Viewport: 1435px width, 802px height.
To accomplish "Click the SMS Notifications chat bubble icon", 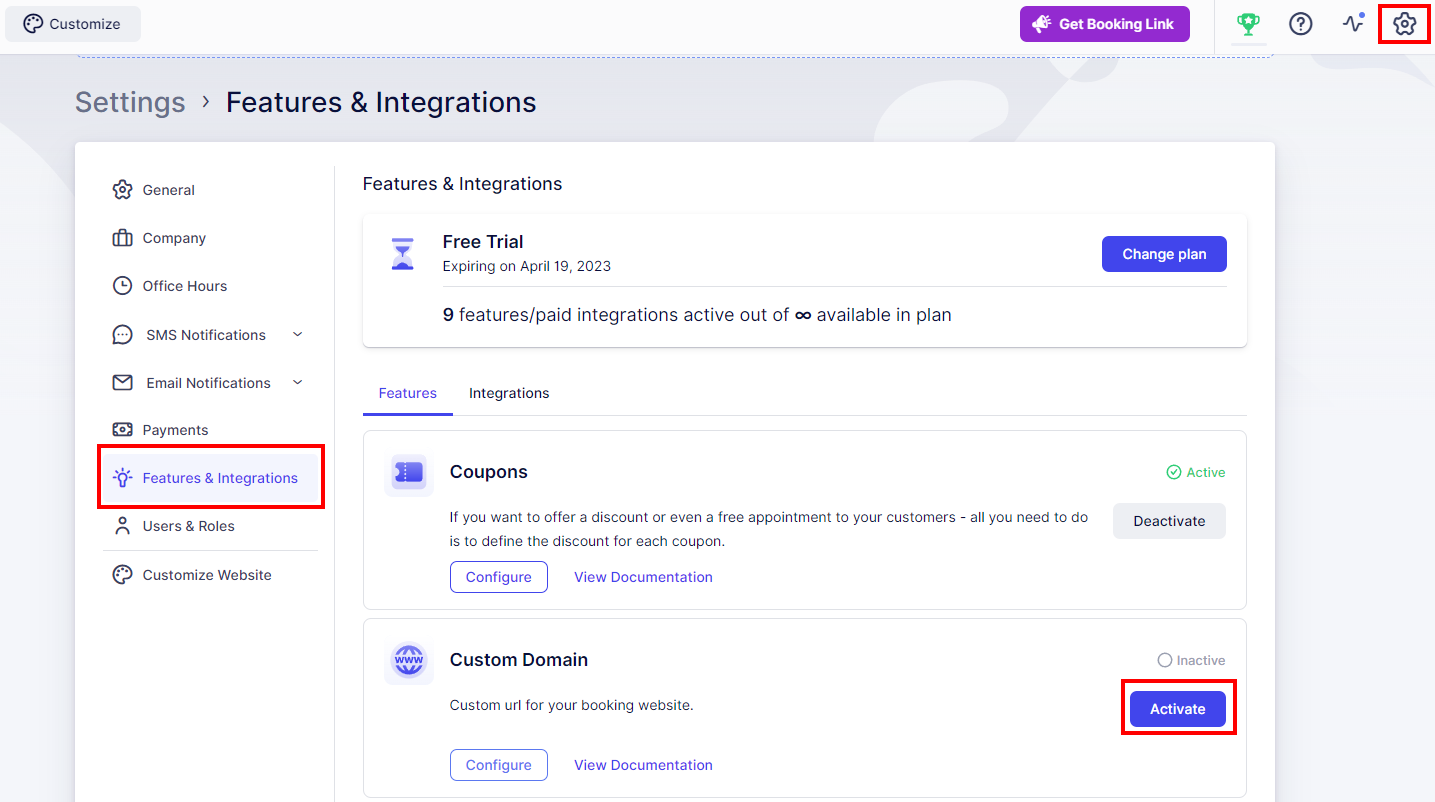I will pyautogui.click(x=122, y=335).
